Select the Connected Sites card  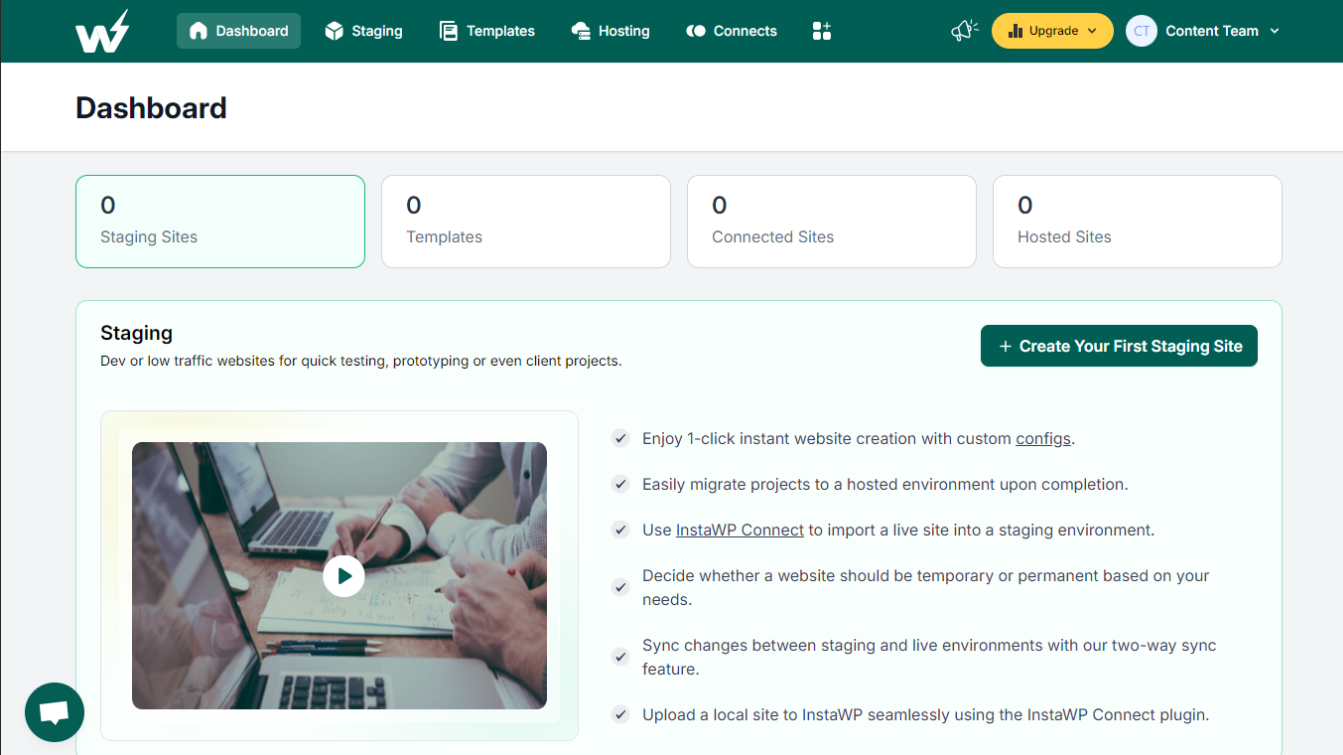(x=832, y=221)
